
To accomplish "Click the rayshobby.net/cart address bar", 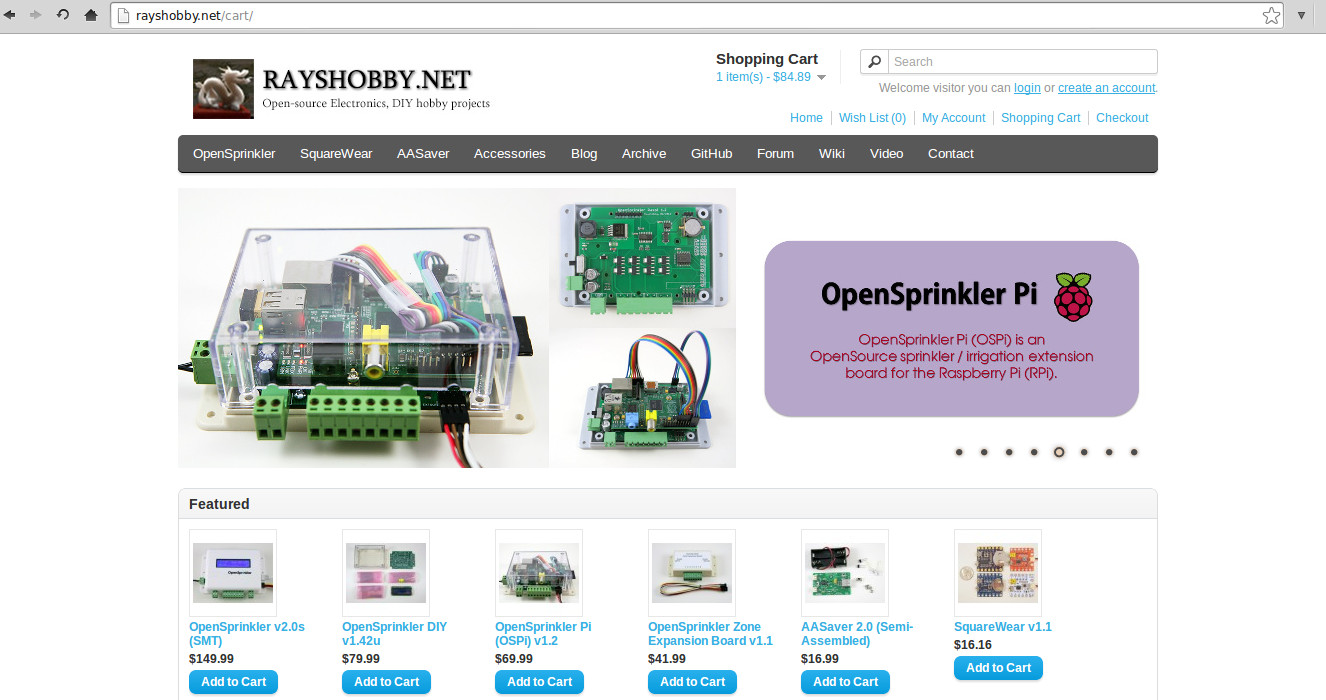I will tap(696, 15).
